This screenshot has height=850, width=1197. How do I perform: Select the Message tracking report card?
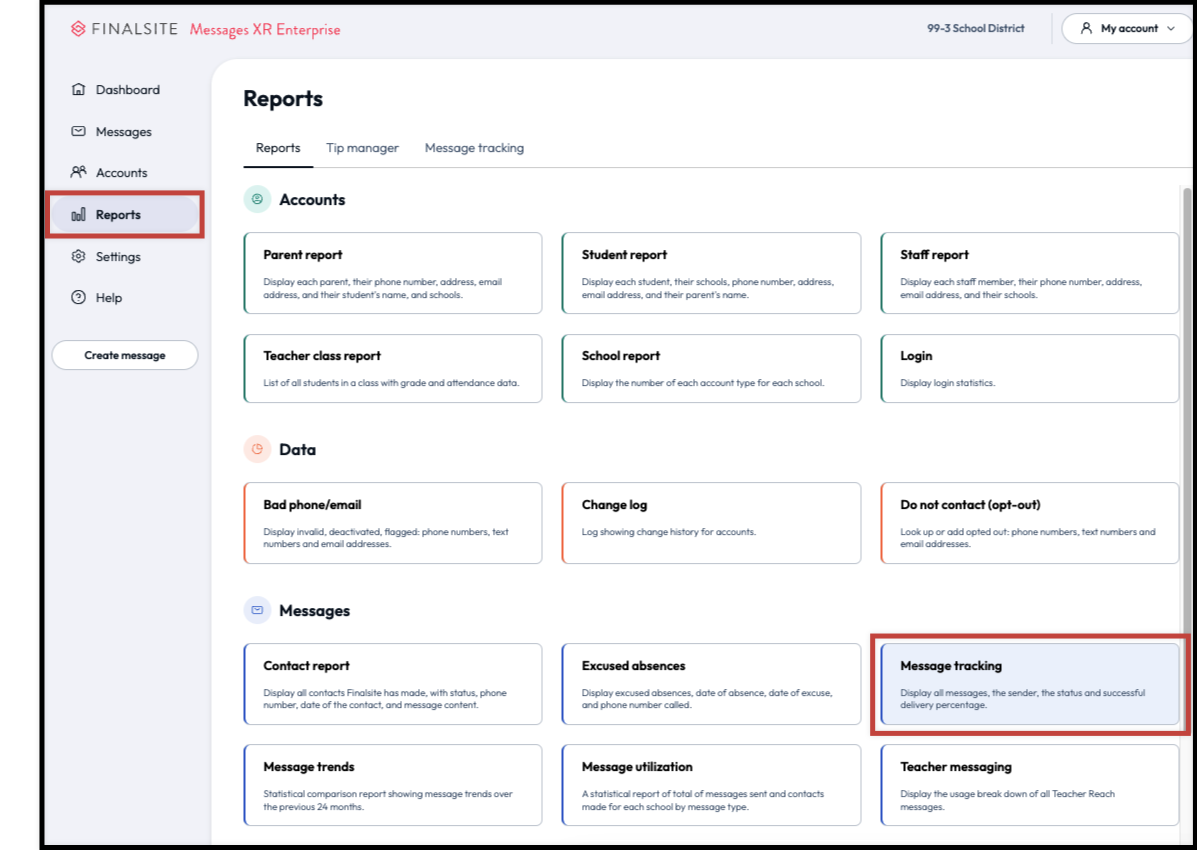1029,684
